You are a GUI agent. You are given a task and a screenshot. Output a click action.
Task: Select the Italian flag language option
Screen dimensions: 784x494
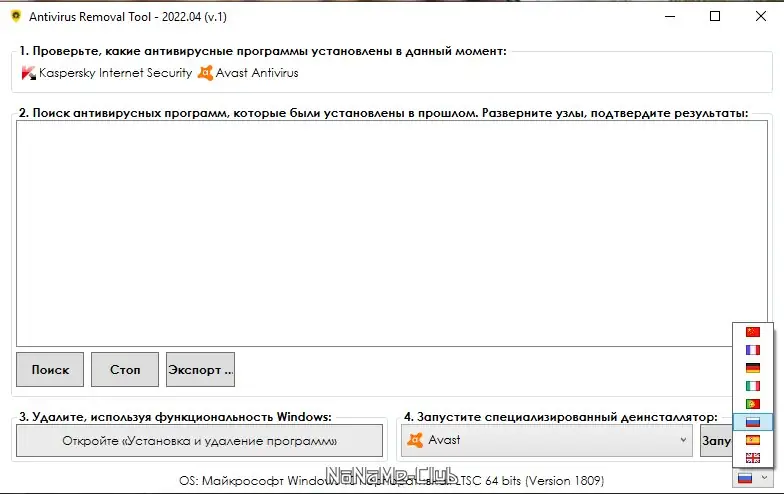click(752, 386)
